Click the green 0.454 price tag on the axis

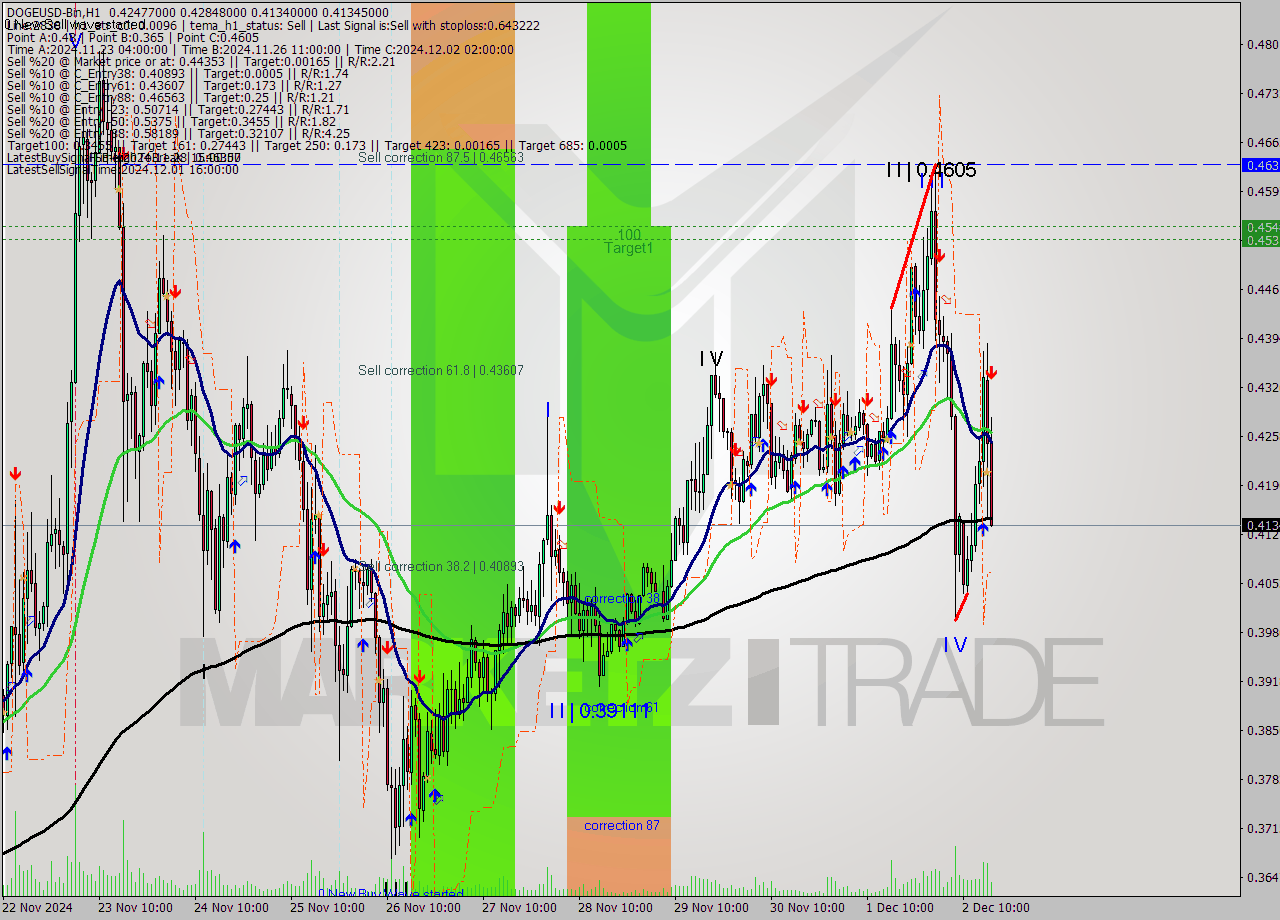1260,227
